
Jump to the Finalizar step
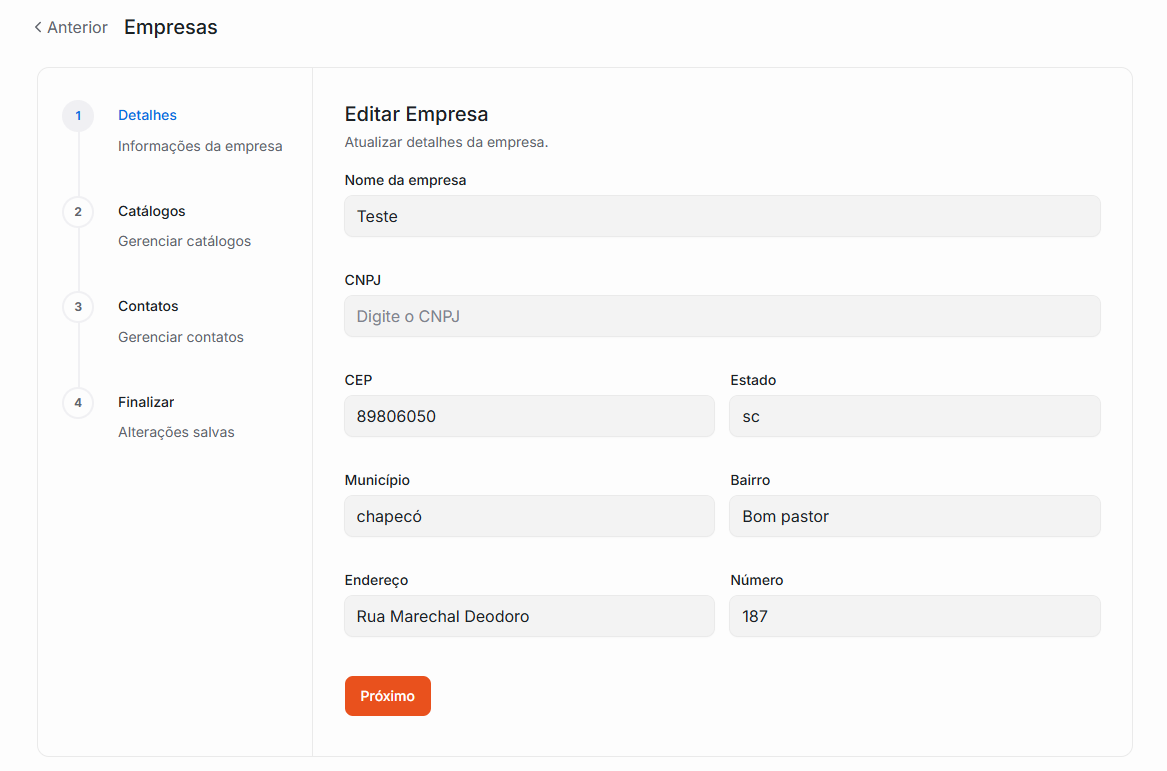click(x=146, y=402)
